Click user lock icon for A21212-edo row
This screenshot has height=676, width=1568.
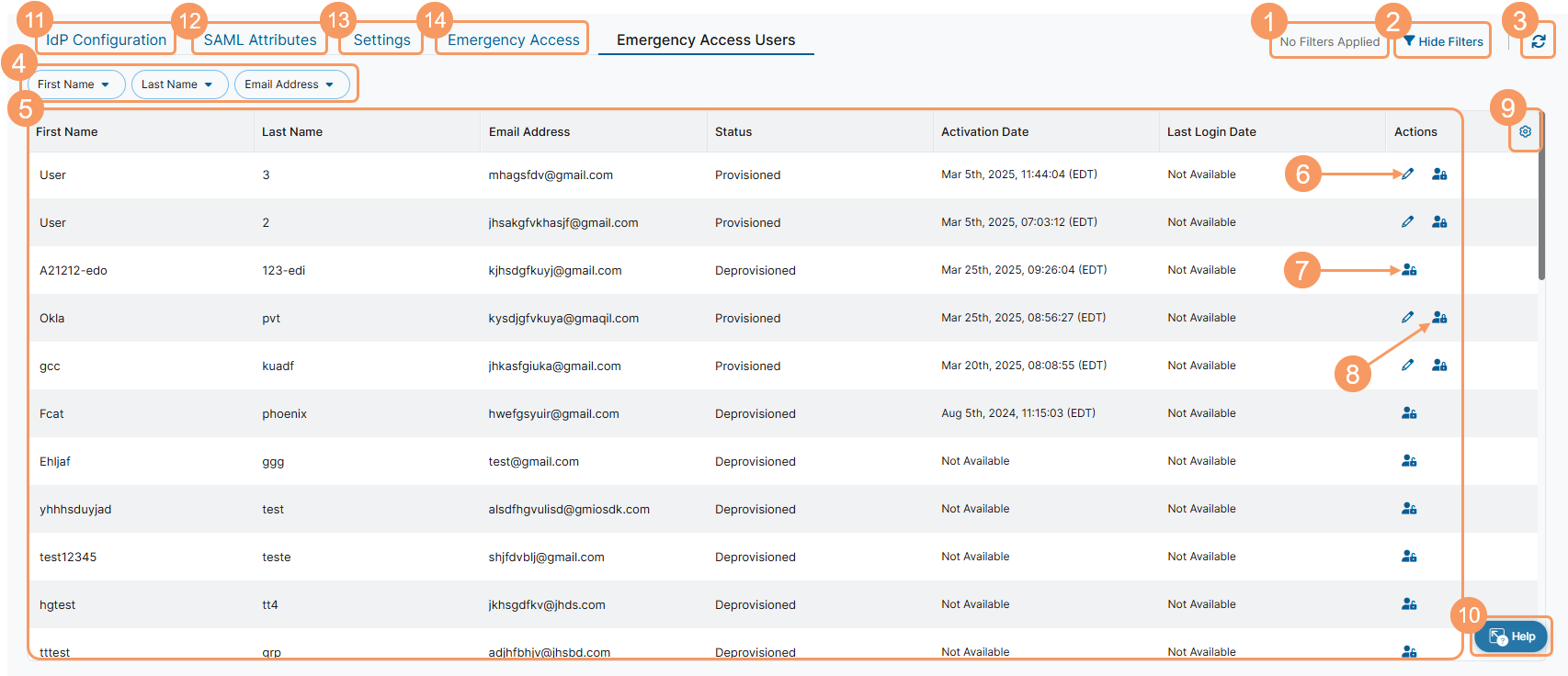(1409, 270)
